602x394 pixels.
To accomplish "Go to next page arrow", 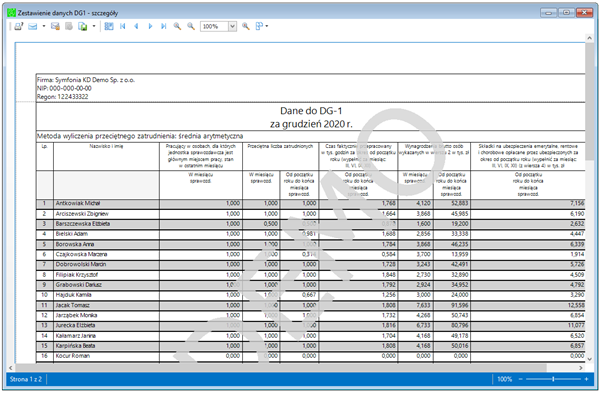I will pos(150,26).
